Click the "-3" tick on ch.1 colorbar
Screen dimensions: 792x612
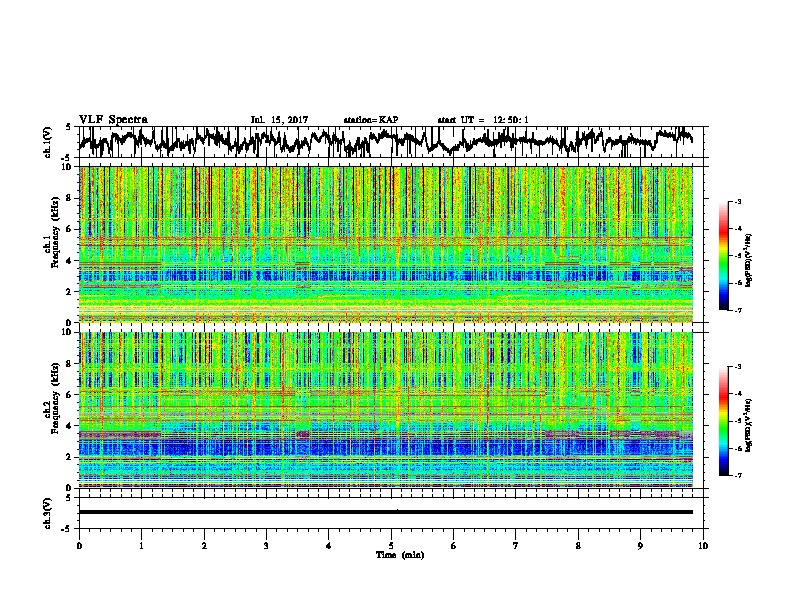point(737,202)
